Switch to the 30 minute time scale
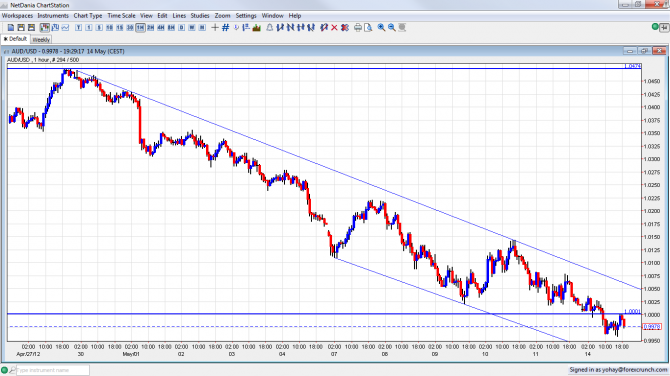 (x=130, y=27)
